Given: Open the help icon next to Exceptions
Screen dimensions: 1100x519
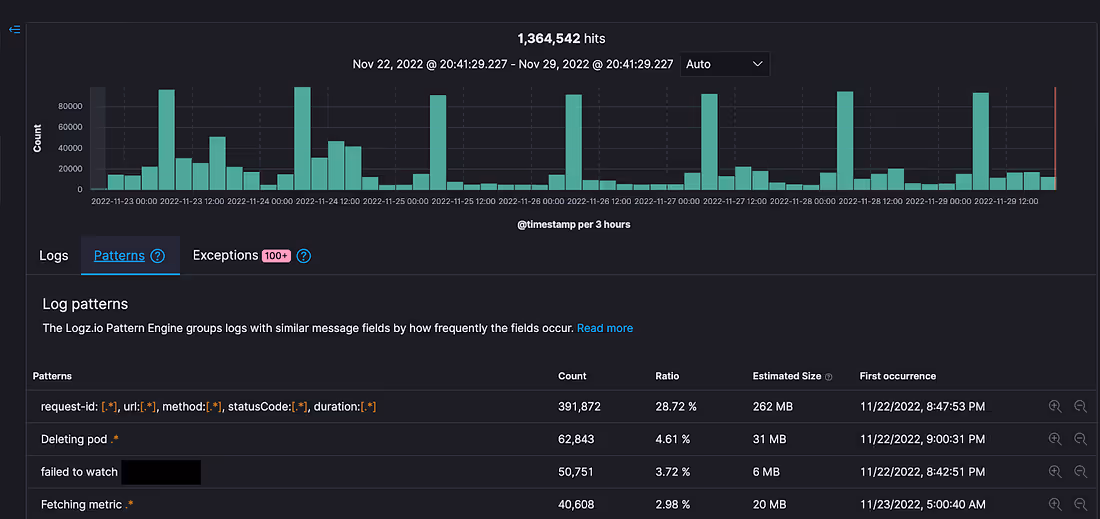Looking at the screenshot, I should pyautogui.click(x=303, y=256).
